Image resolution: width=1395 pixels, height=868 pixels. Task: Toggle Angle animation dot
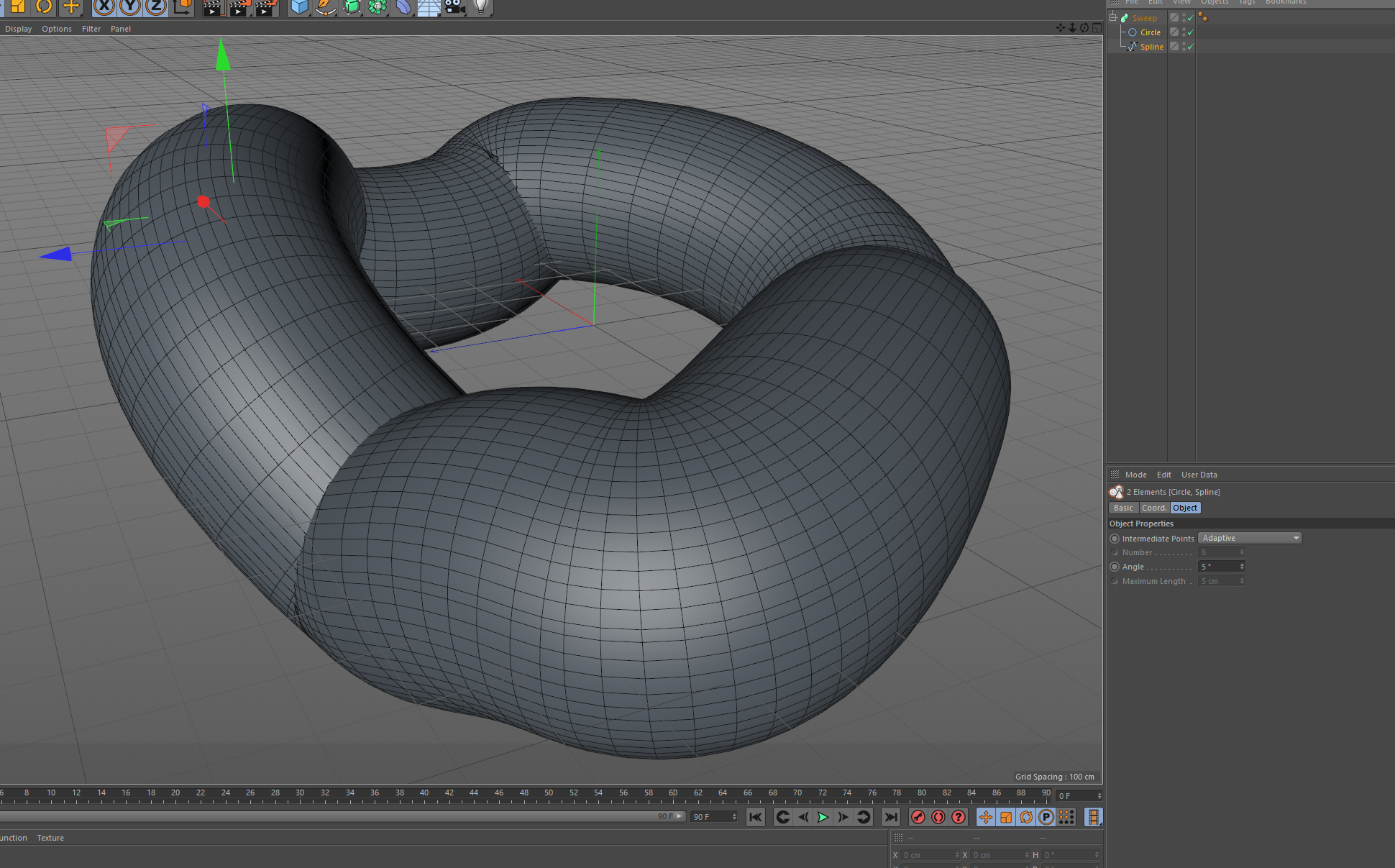pos(1115,567)
